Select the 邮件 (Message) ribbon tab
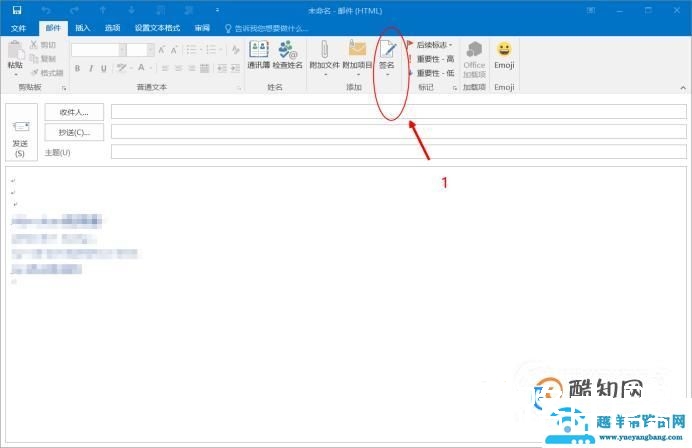The height and width of the screenshot is (448, 692). pos(53,28)
